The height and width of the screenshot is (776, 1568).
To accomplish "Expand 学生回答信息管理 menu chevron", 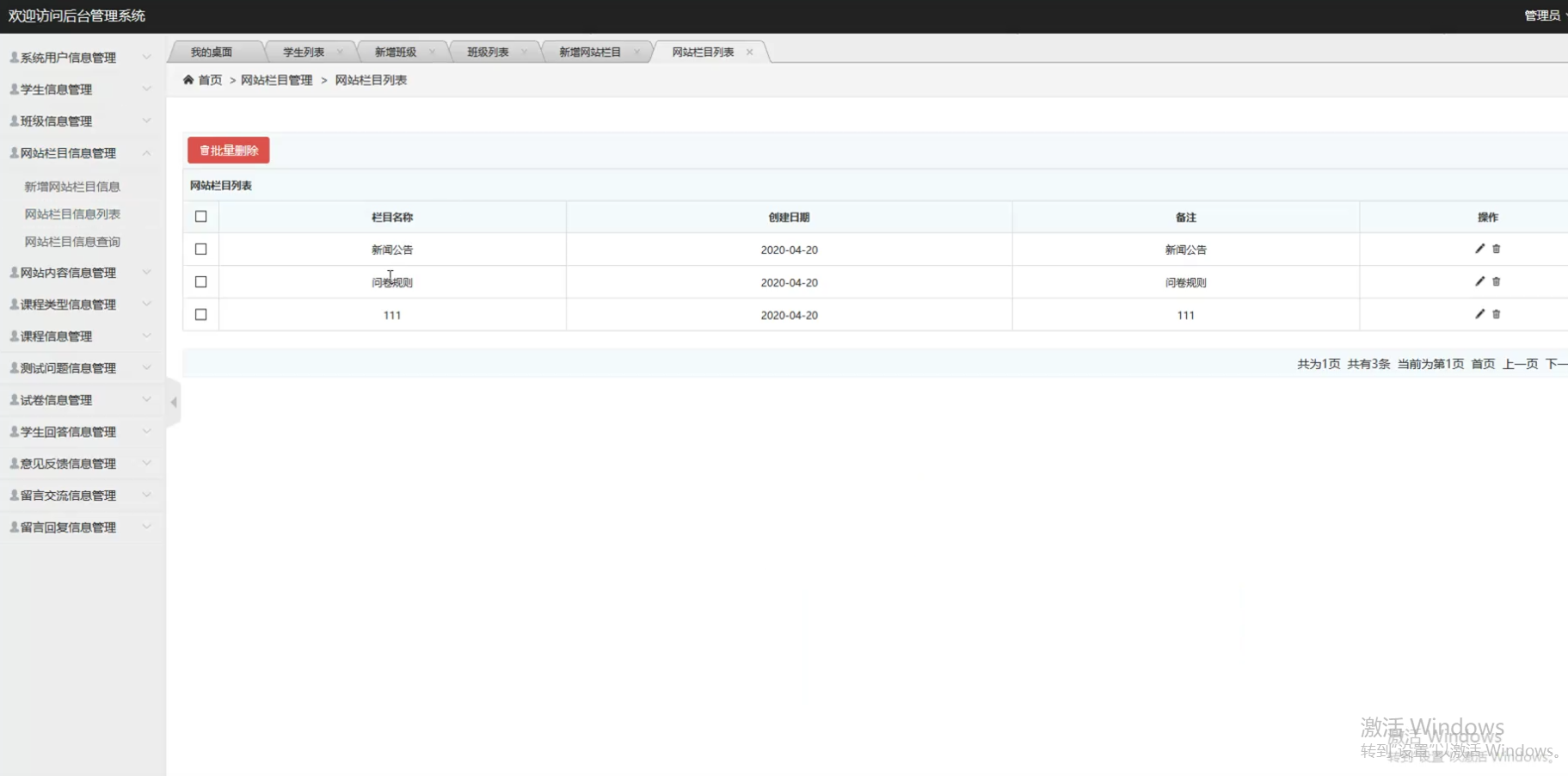I will click(146, 431).
